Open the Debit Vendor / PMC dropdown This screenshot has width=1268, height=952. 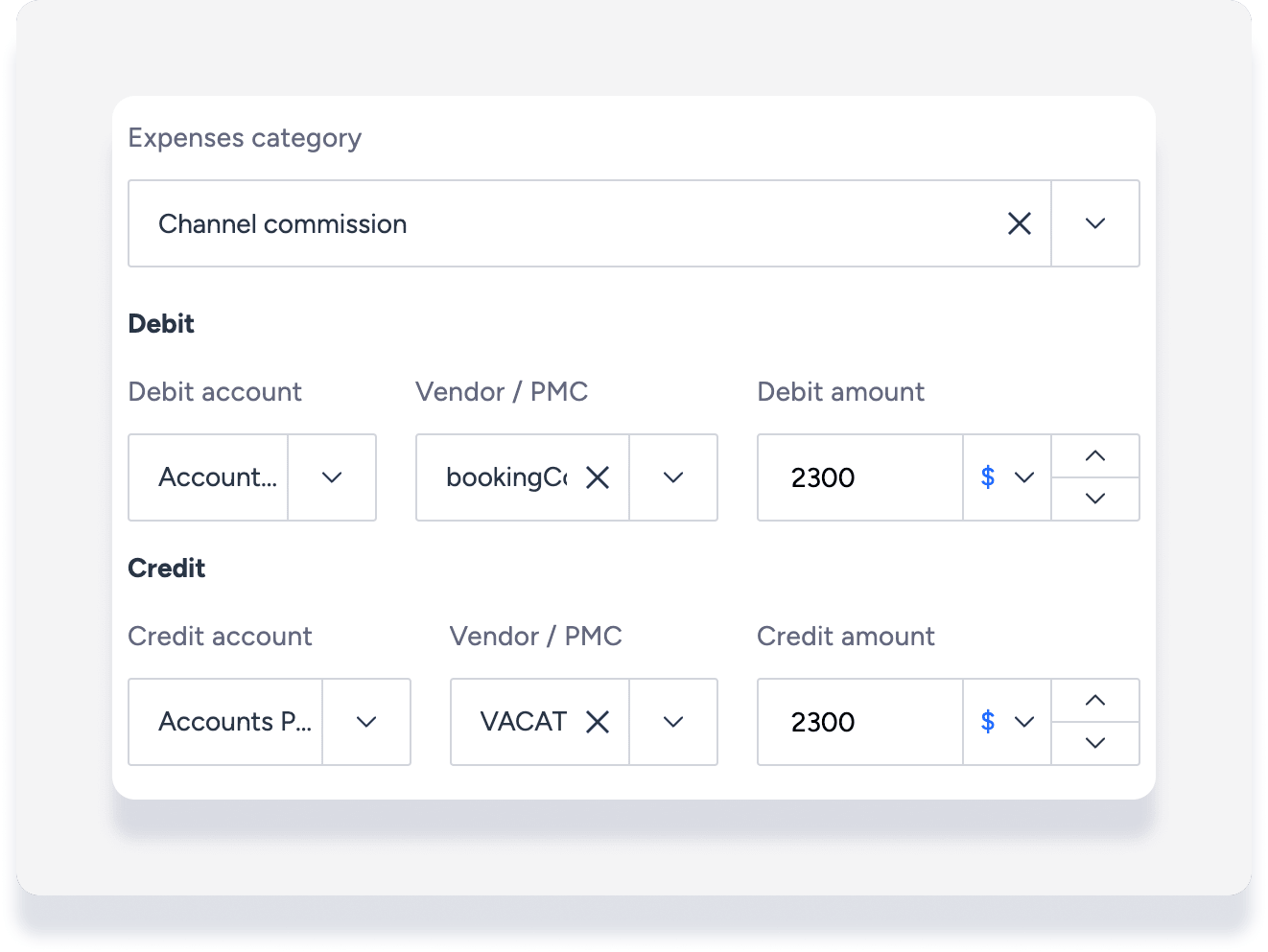(x=673, y=477)
